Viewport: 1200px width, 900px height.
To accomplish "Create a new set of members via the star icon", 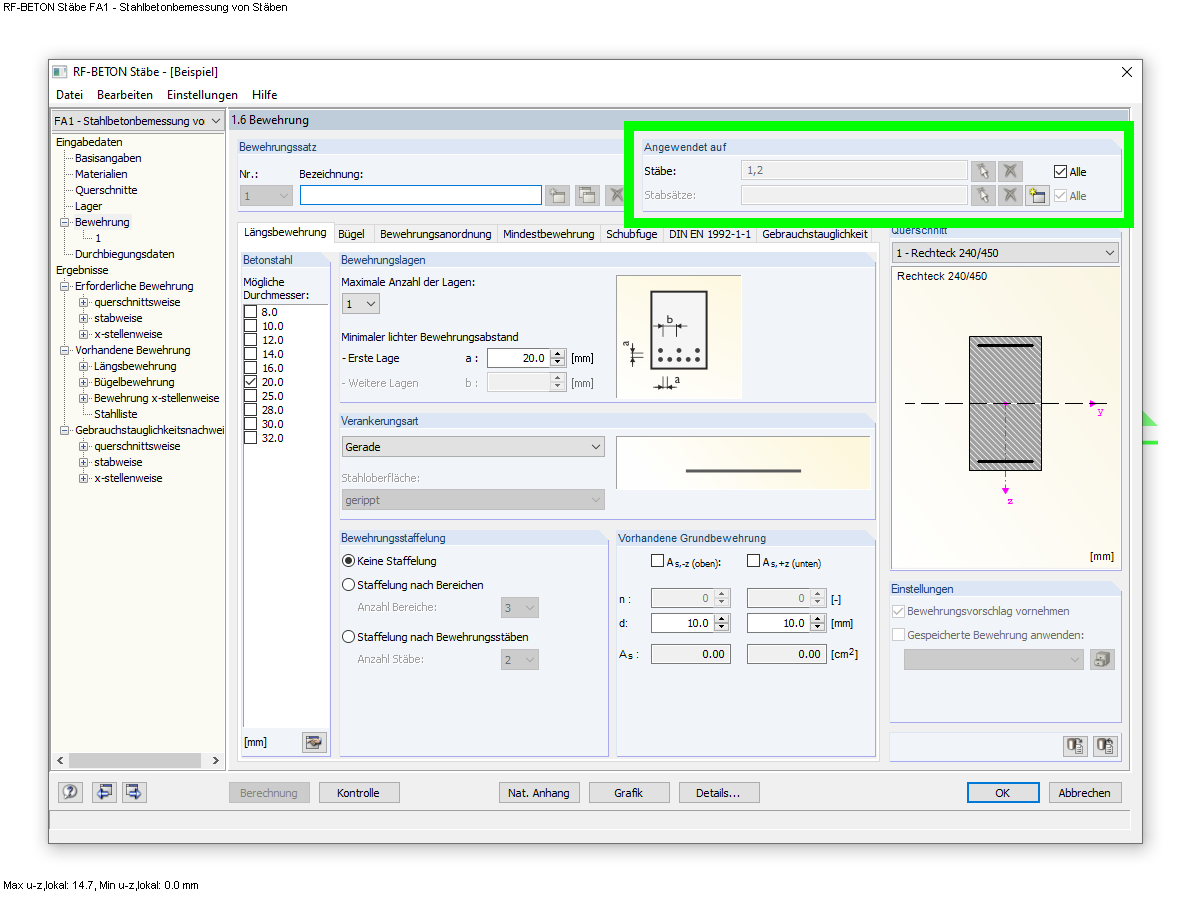I will (x=1037, y=195).
